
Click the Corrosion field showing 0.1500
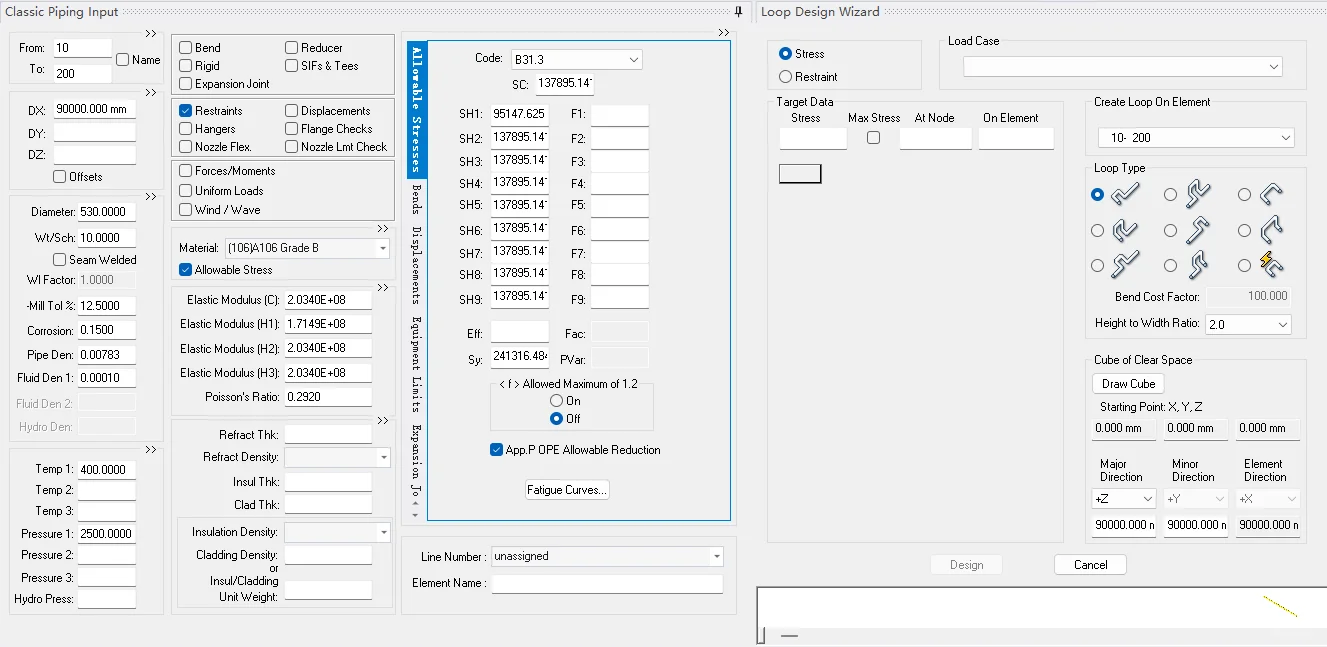coord(107,330)
